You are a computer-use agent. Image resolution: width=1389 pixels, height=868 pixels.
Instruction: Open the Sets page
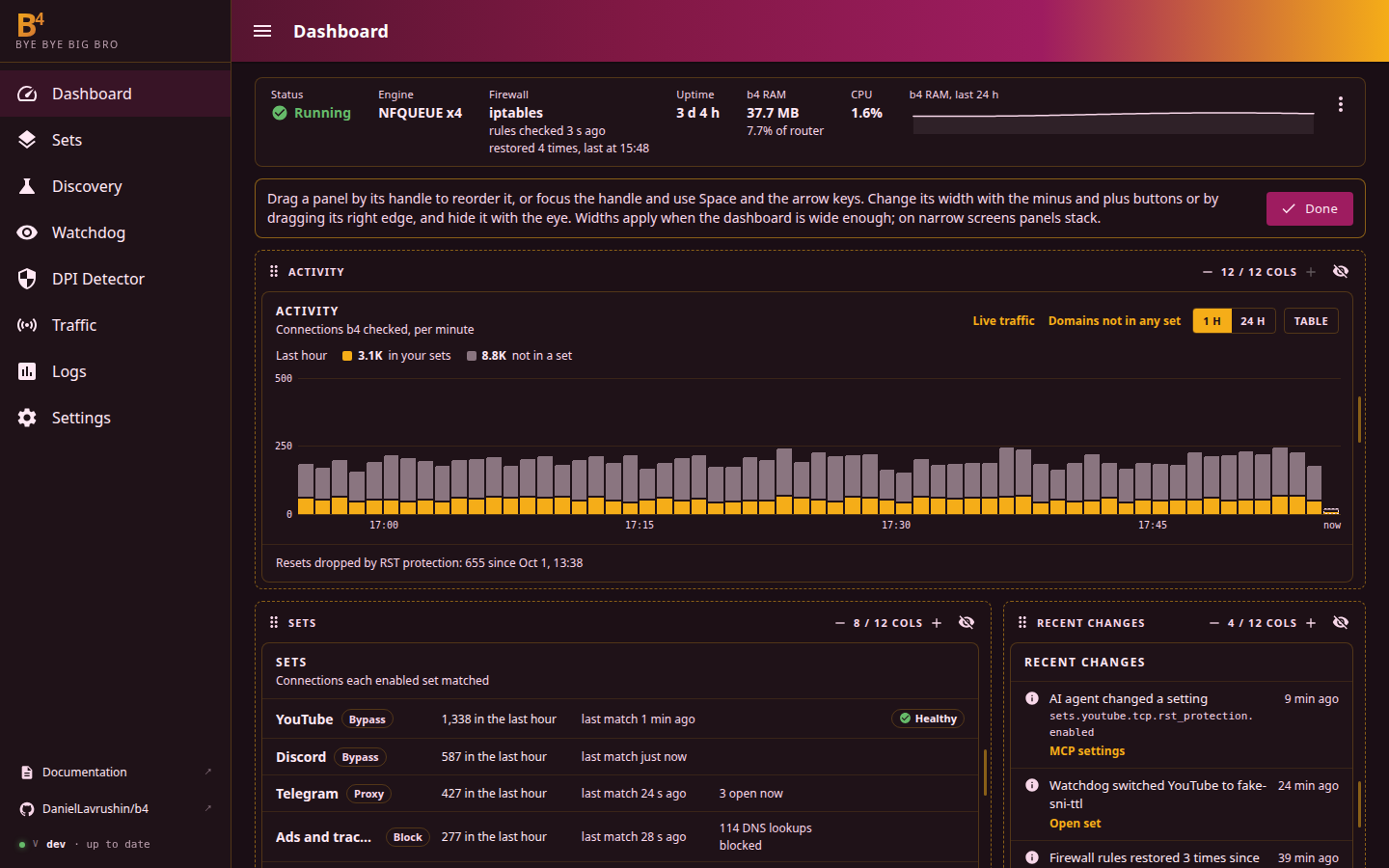116,140
